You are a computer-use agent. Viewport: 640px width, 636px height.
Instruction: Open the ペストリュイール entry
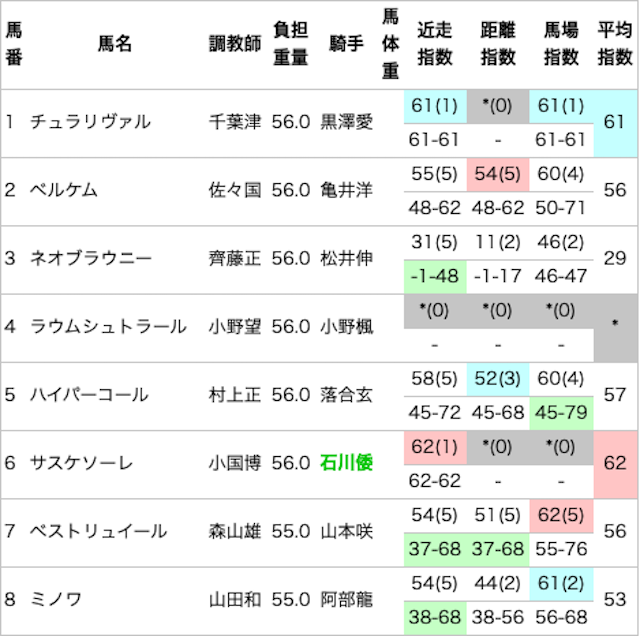tap(98, 531)
